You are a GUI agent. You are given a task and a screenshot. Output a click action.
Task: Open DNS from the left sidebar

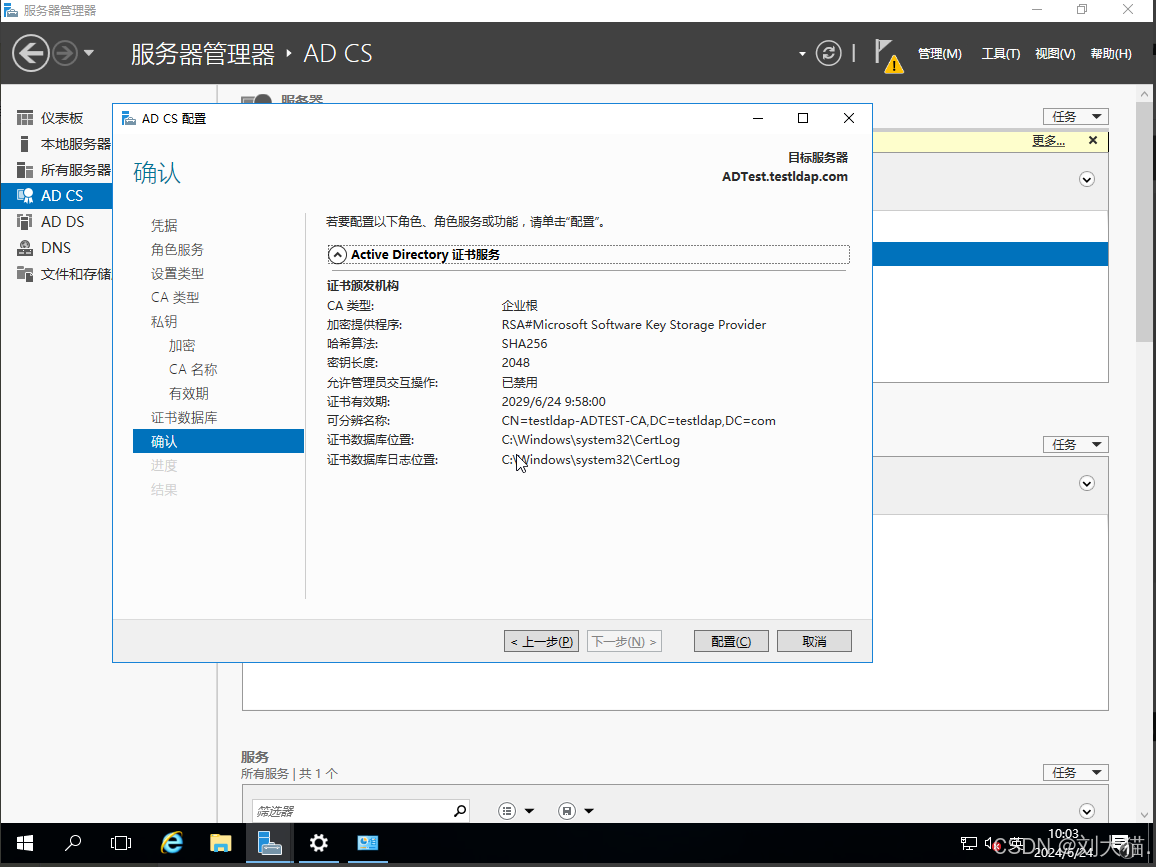coord(55,248)
